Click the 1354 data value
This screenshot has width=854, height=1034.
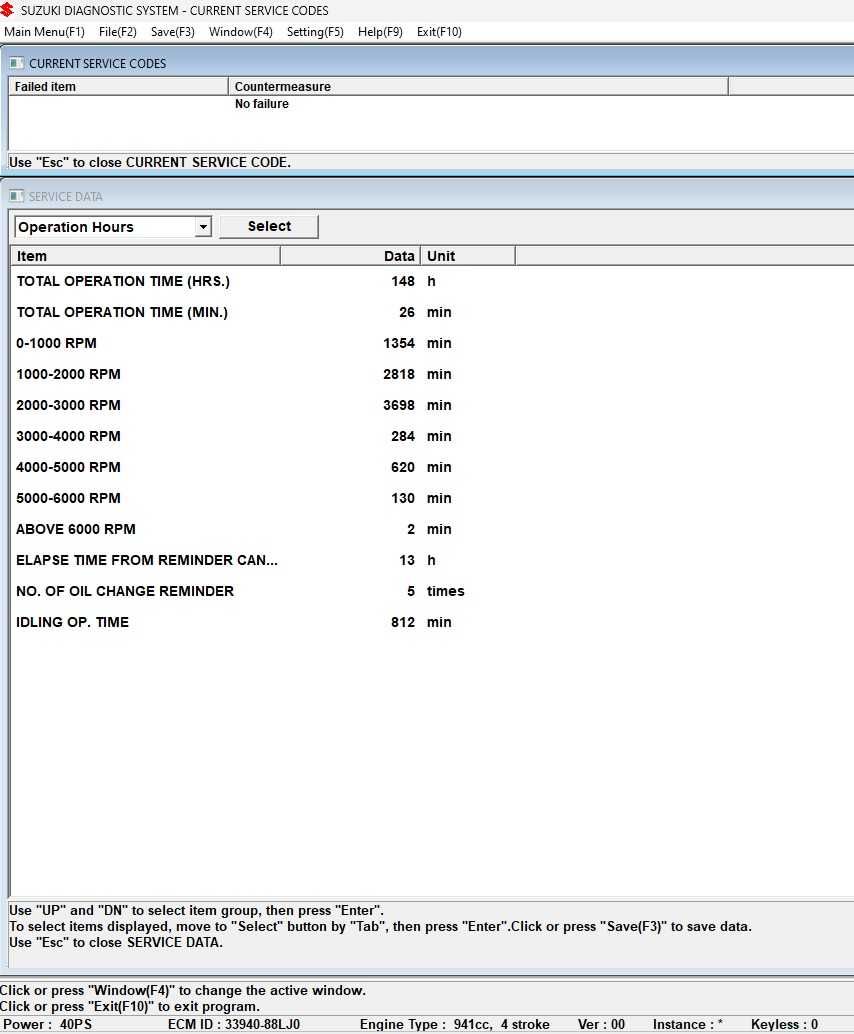(x=398, y=344)
